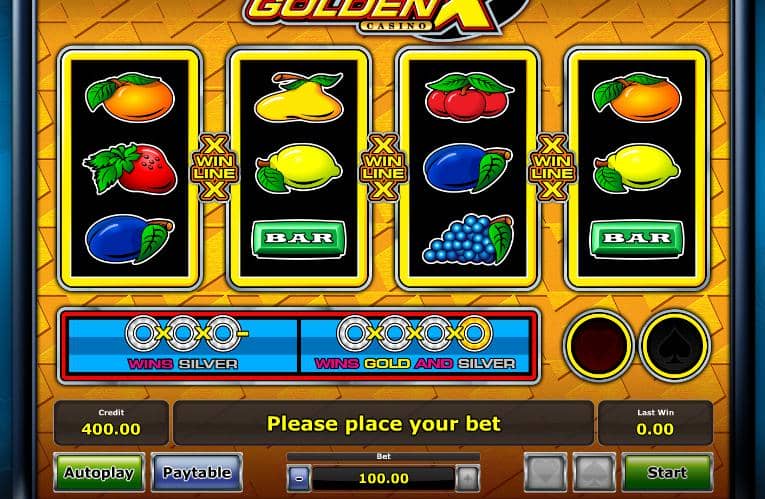The image size is (765, 499).
Task: Click the orange symbol on fourth reel
Action: (637, 97)
